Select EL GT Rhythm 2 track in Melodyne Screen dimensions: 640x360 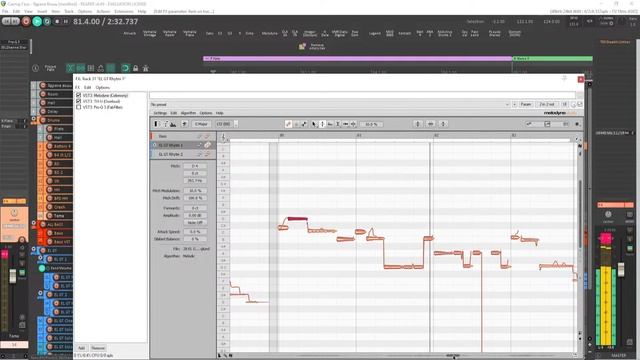point(182,154)
